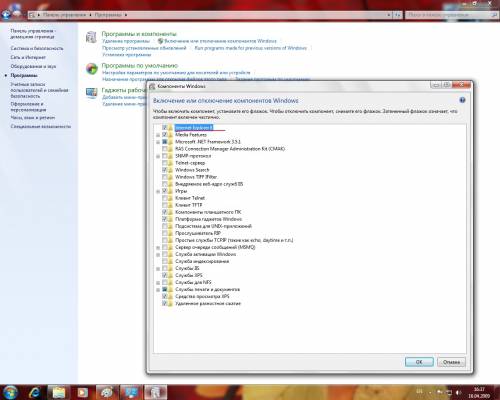Expand Службы печати и документов node

158,290
